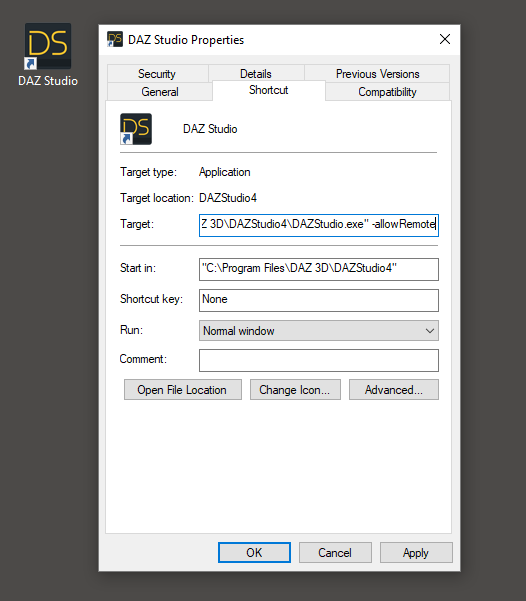Image resolution: width=526 pixels, height=601 pixels.
Task: Expand the Run window mode dropdown
Action: point(319,331)
